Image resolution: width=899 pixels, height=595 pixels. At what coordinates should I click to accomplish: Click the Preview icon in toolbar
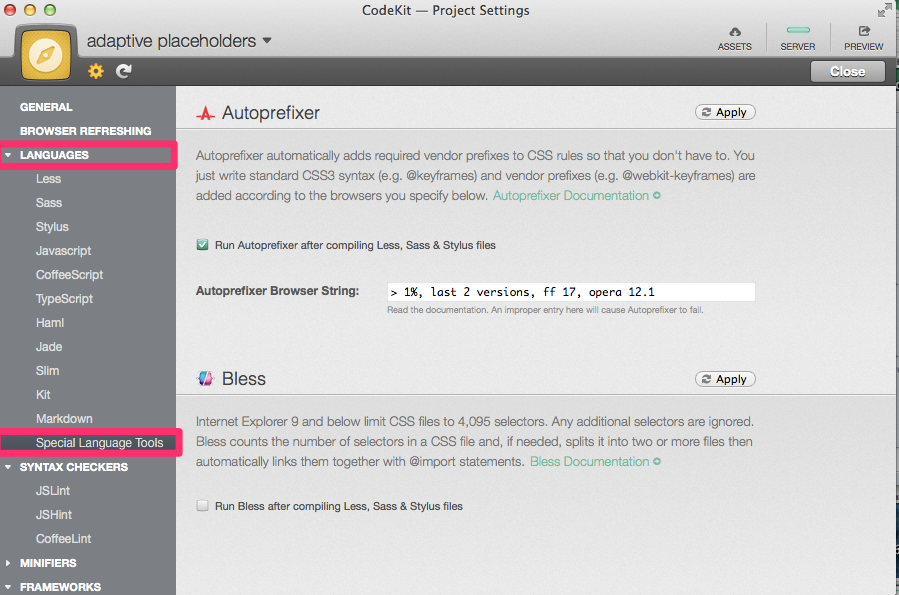click(863, 33)
